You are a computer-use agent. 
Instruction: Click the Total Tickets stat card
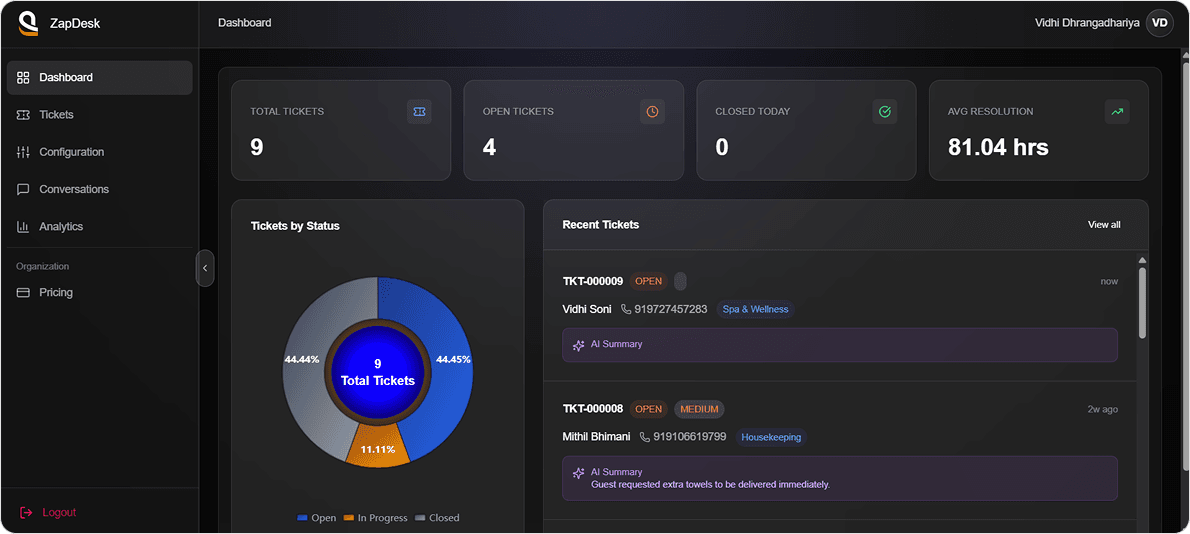pyautogui.click(x=341, y=130)
